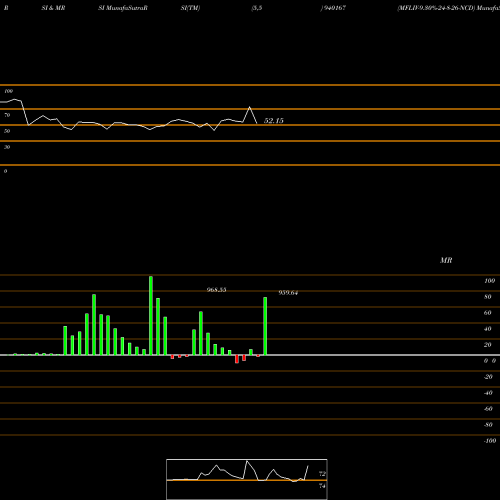
Task: Click the MR axis label -100
Action: [x=489, y=441]
